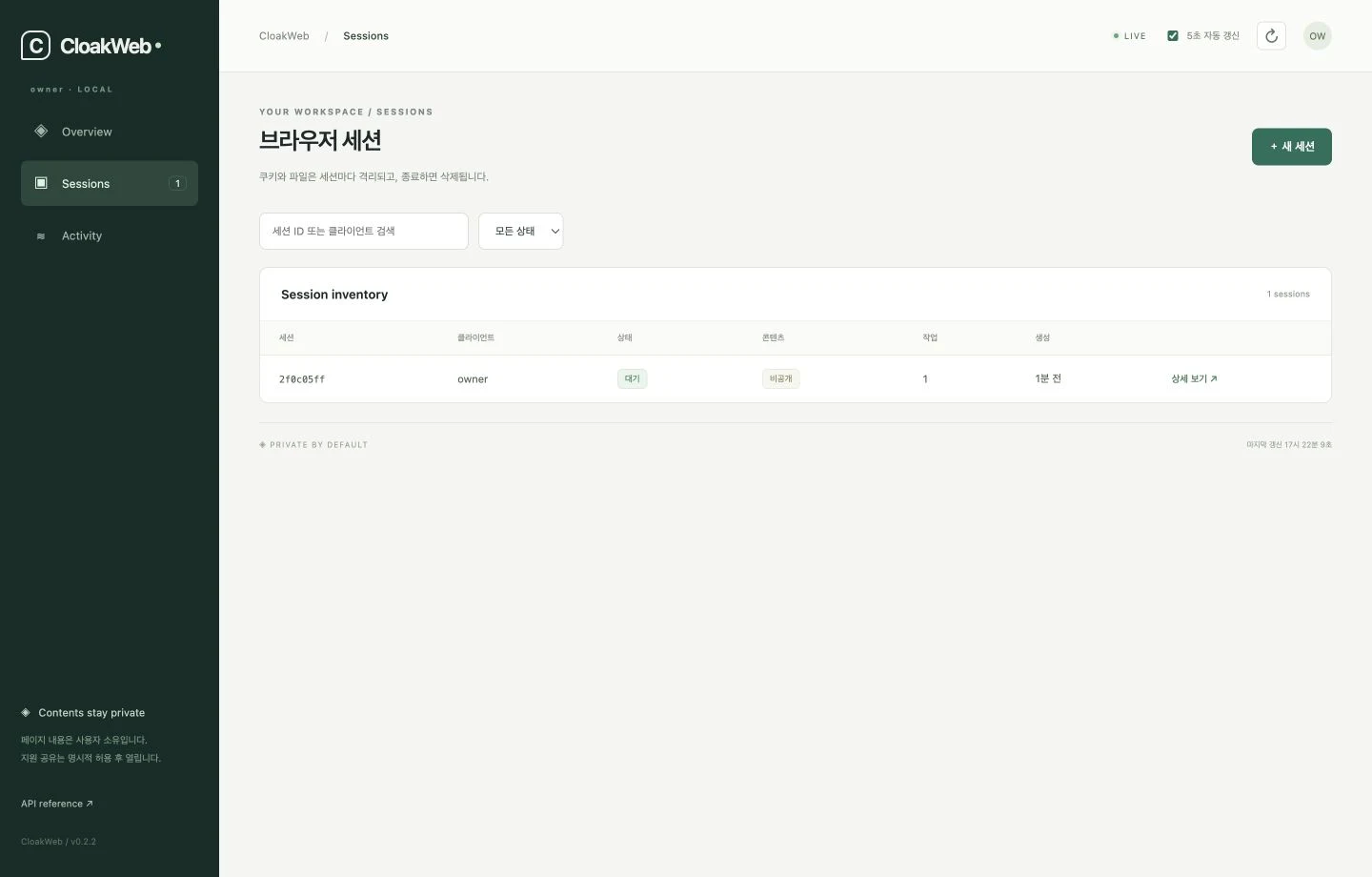The width and height of the screenshot is (1372, 877).
Task: Click the CloakWeb logo icon in sidebar
Action: (35, 46)
